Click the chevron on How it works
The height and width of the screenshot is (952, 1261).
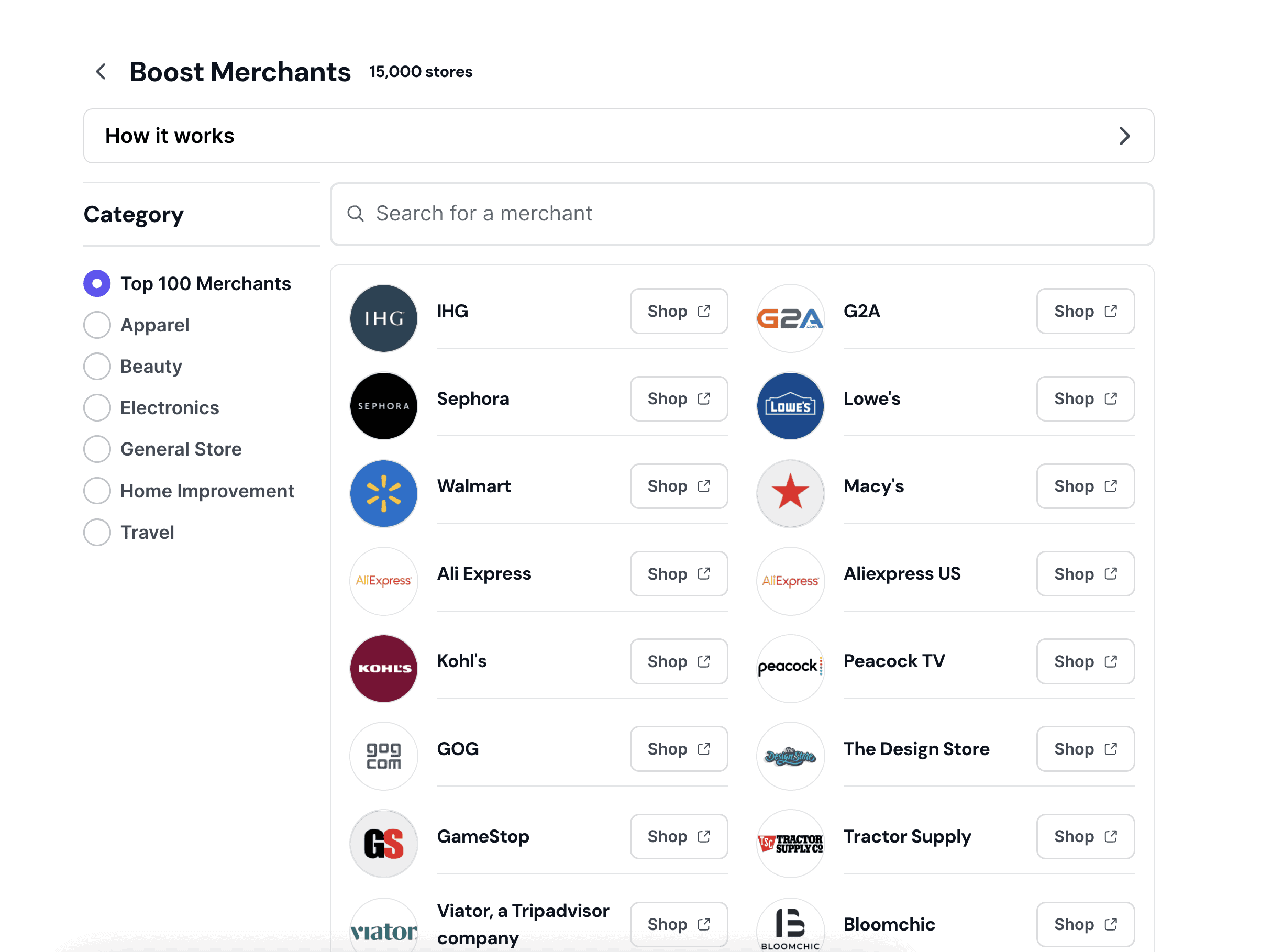pos(1124,136)
